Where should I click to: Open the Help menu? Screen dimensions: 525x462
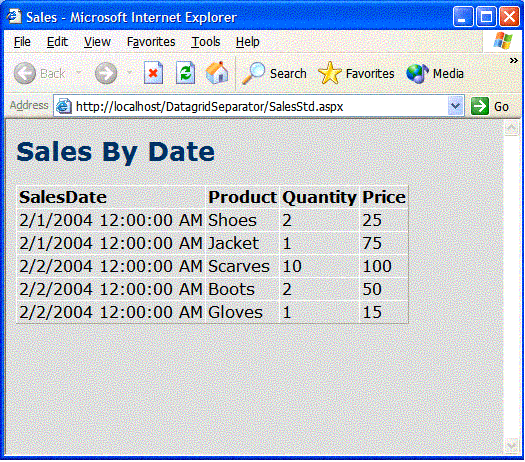click(x=247, y=42)
